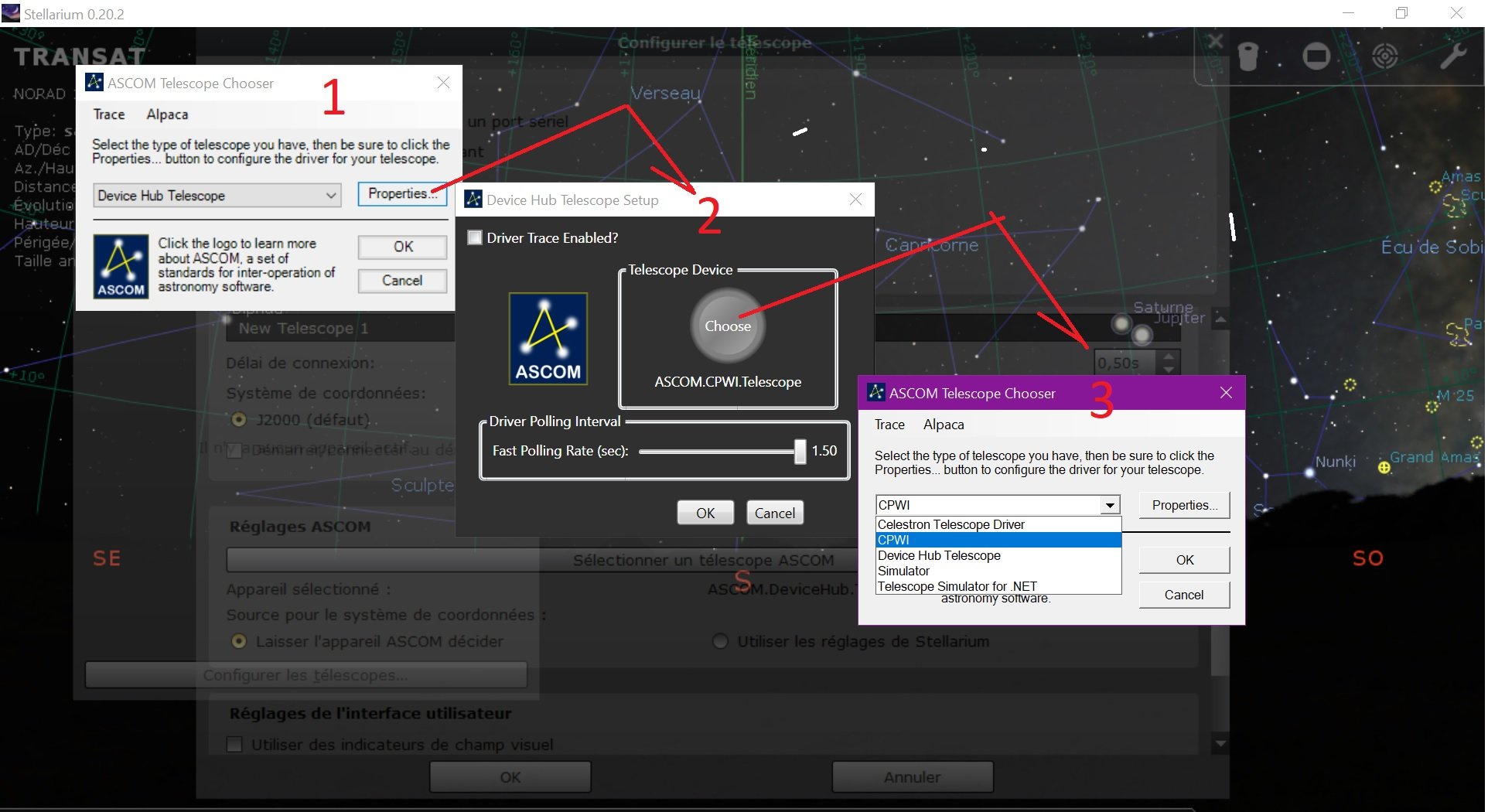
Task: Click the star label Nunki
Action: (1336, 462)
